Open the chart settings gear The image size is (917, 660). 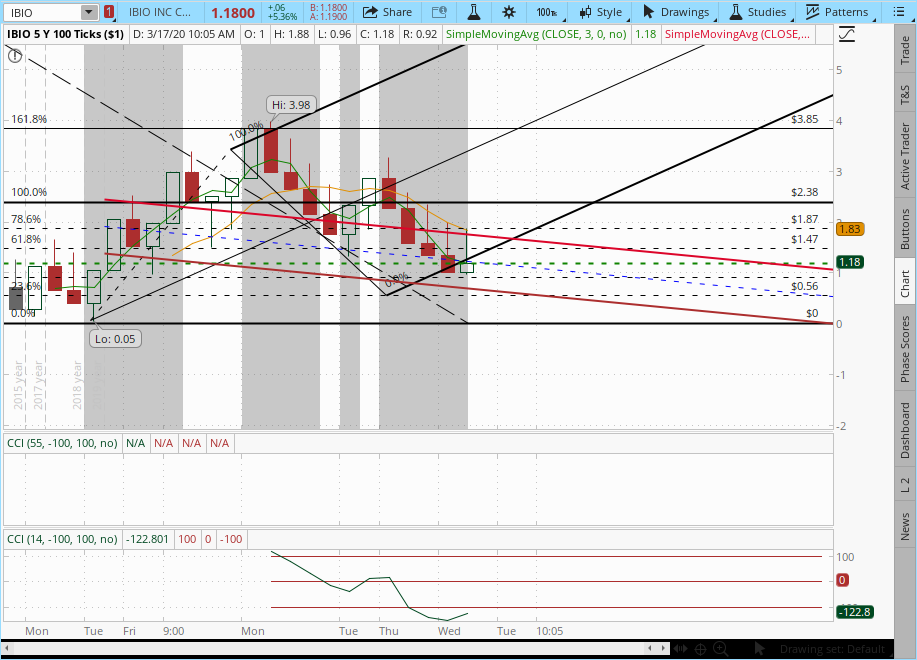click(x=509, y=12)
